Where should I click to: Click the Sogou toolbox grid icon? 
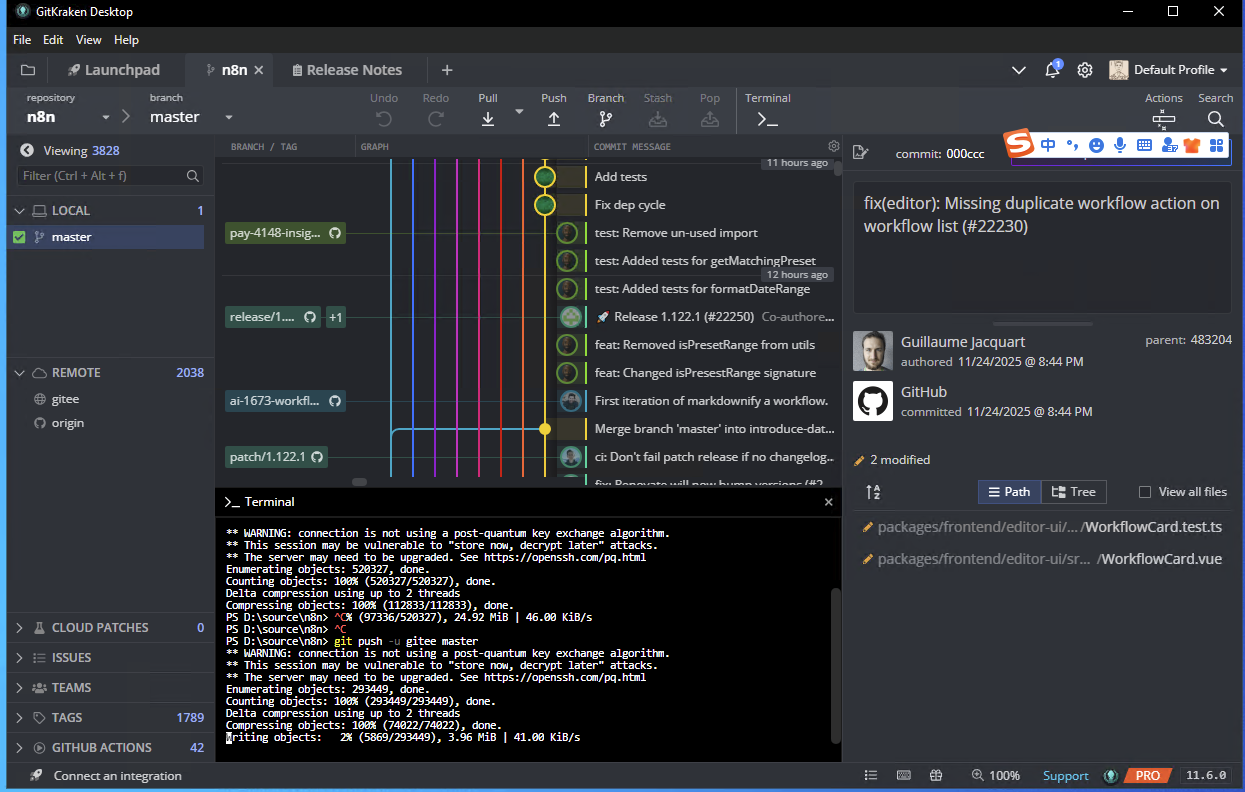click(1217, 145)
